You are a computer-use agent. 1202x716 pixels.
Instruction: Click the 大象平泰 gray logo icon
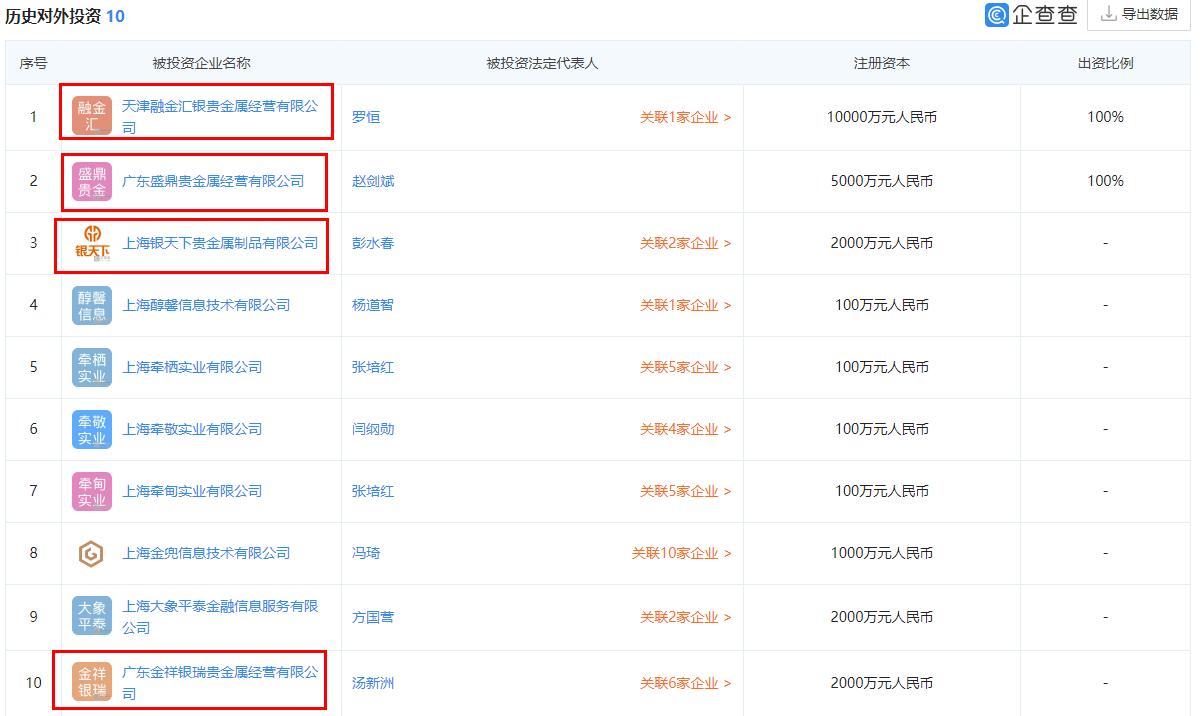(90, 617)
